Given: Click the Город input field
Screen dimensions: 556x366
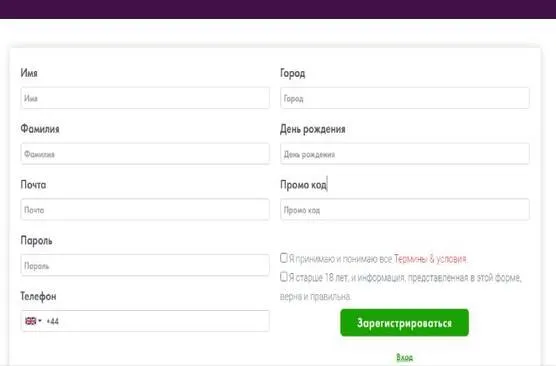Looking at the screenshot, I should coord(405,98).
